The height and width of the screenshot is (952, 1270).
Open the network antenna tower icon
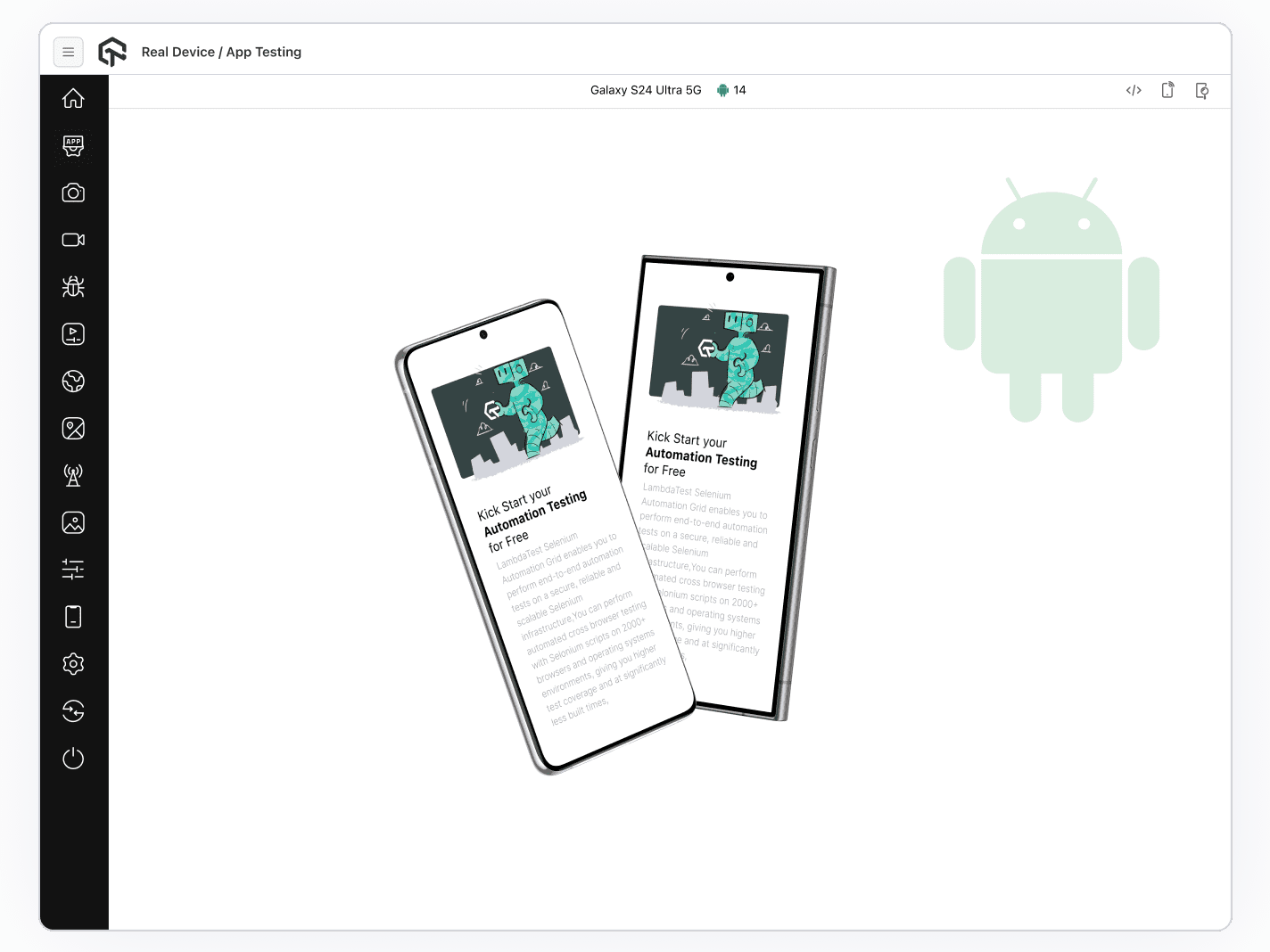coord(73,475)
